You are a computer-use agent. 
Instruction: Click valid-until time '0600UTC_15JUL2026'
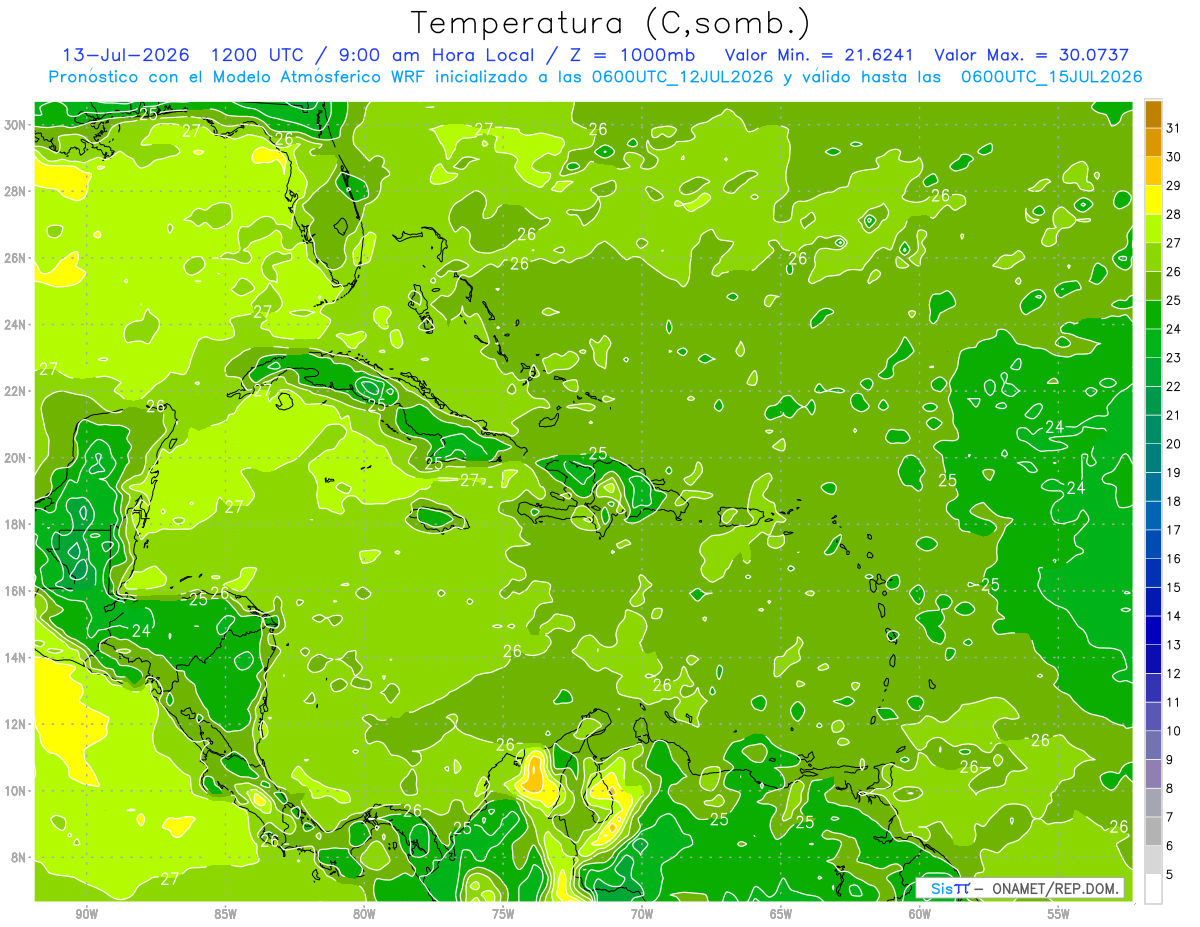[1051, 77]
